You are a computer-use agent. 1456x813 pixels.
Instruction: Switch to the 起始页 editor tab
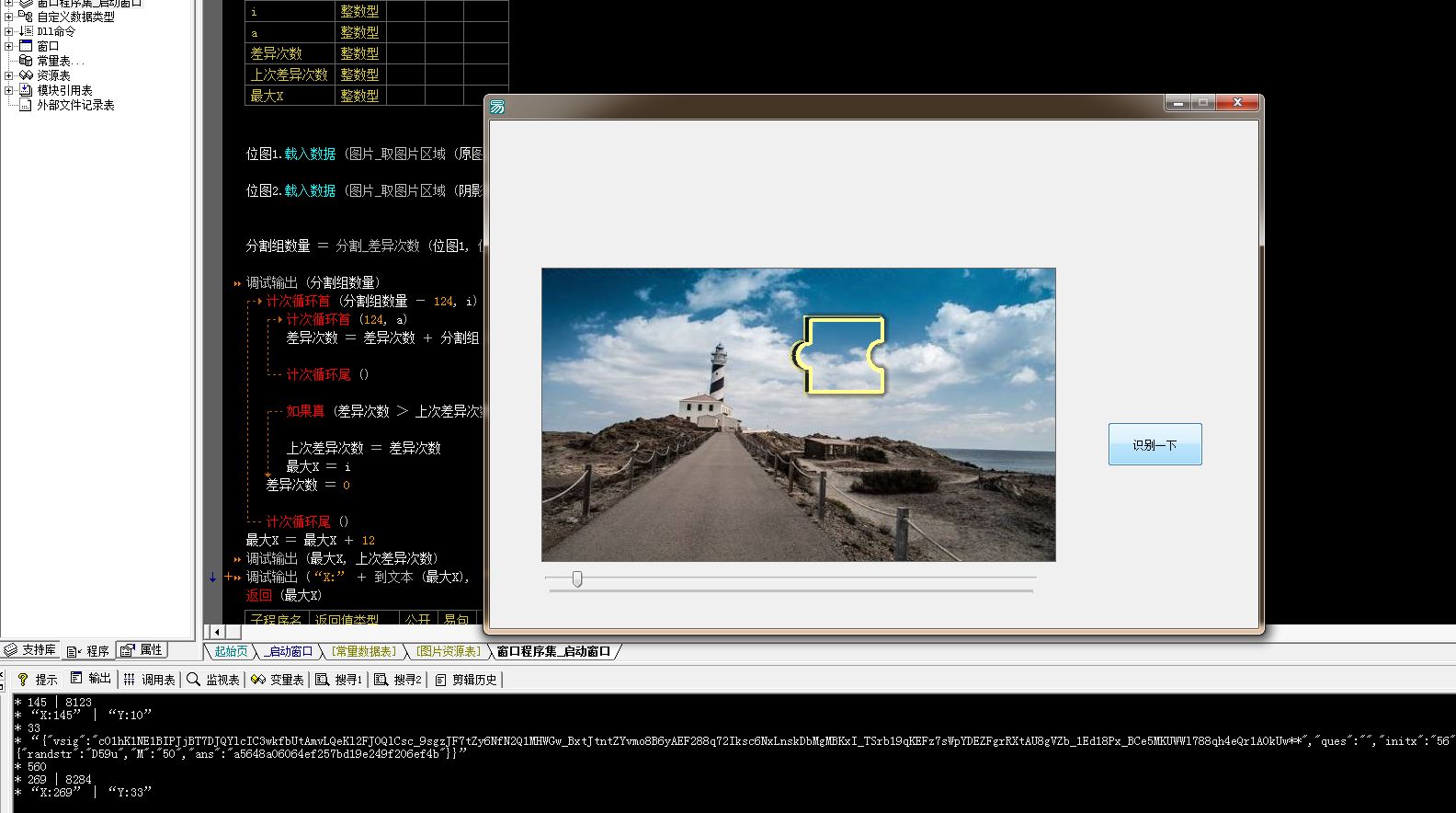[230, 651]
